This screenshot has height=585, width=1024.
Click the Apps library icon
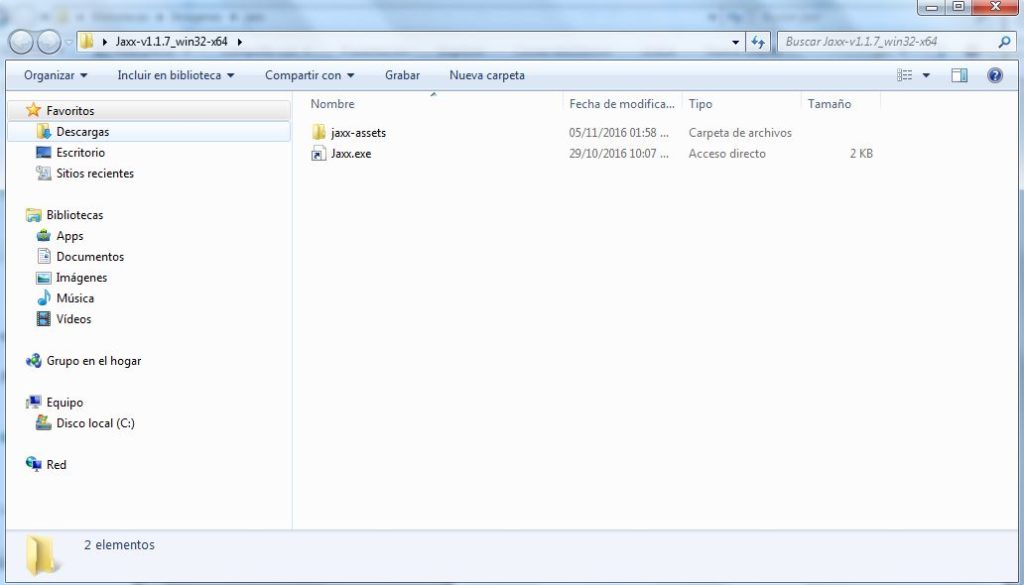click(44, 236)
